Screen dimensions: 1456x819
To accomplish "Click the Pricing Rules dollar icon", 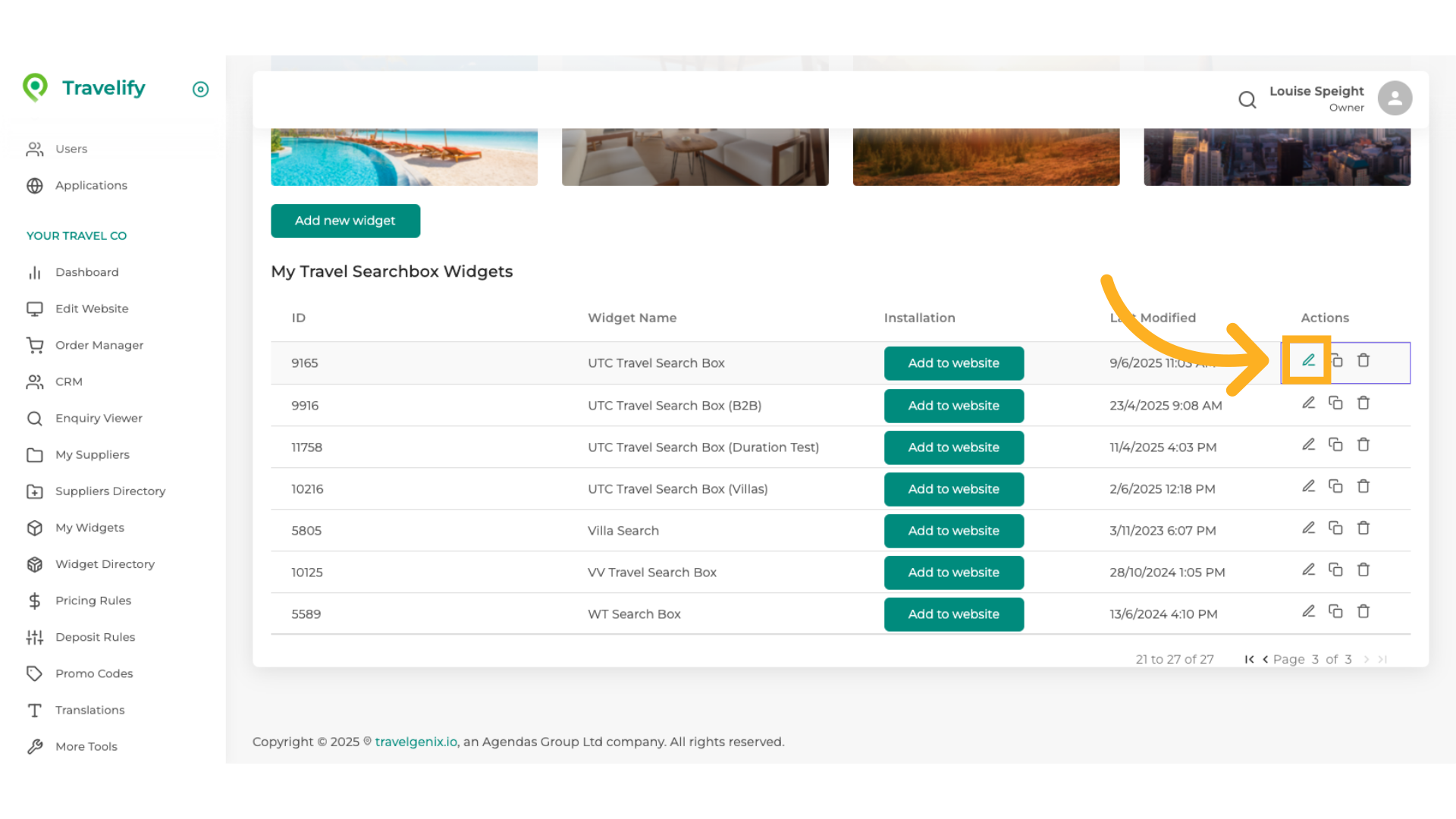I will (34, 601).
